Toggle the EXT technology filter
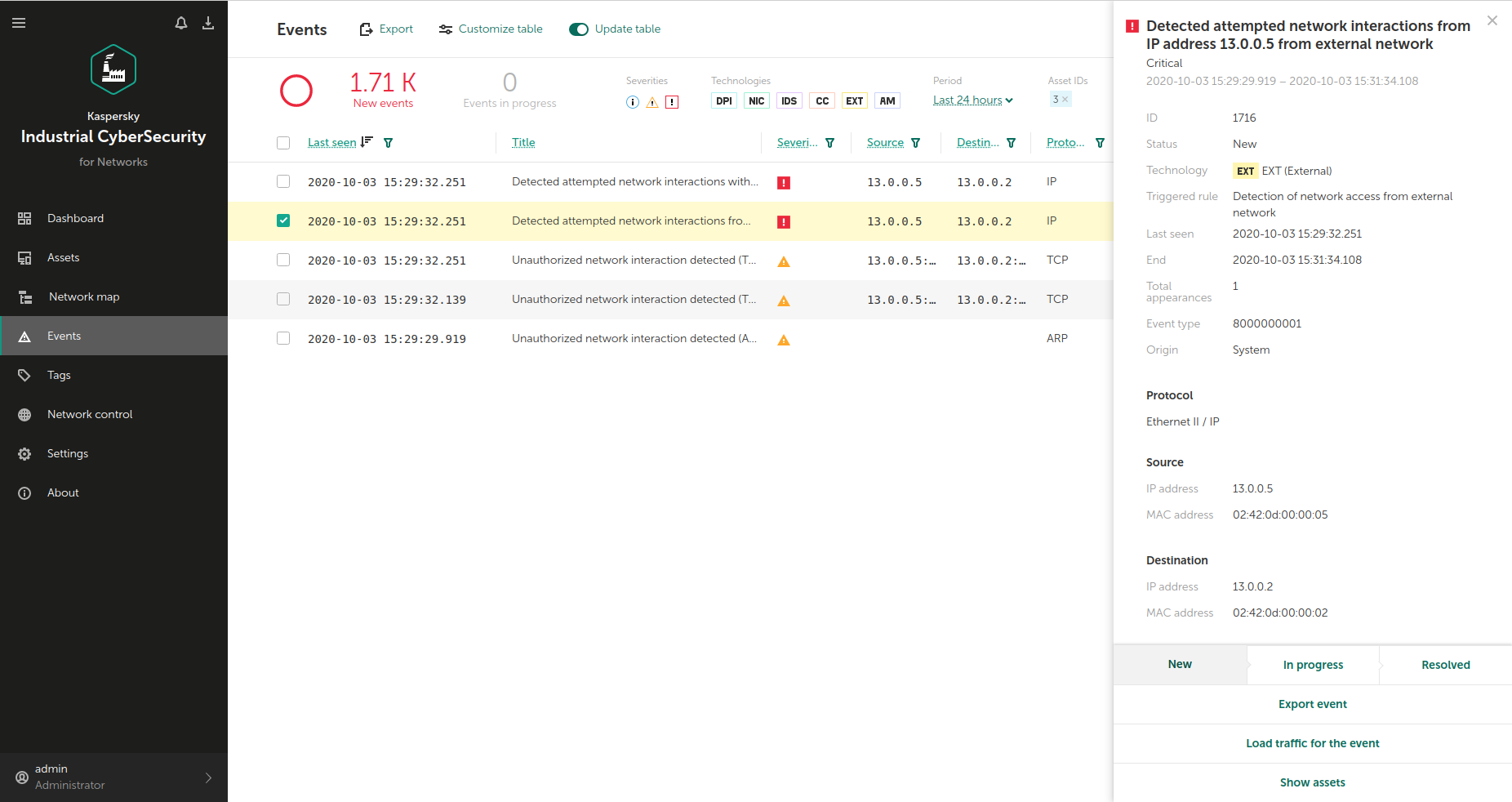 pos(854,101)
